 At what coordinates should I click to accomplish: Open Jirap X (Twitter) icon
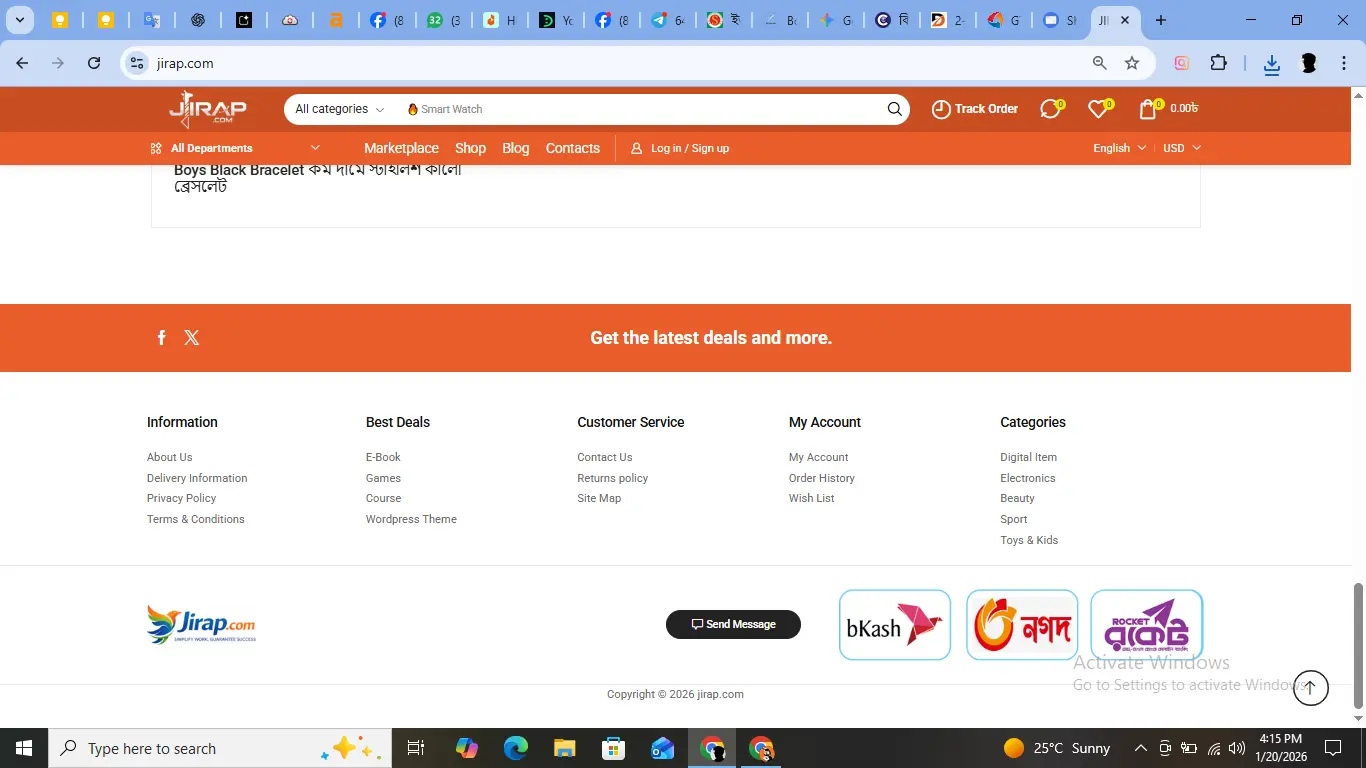coord(192,338)
